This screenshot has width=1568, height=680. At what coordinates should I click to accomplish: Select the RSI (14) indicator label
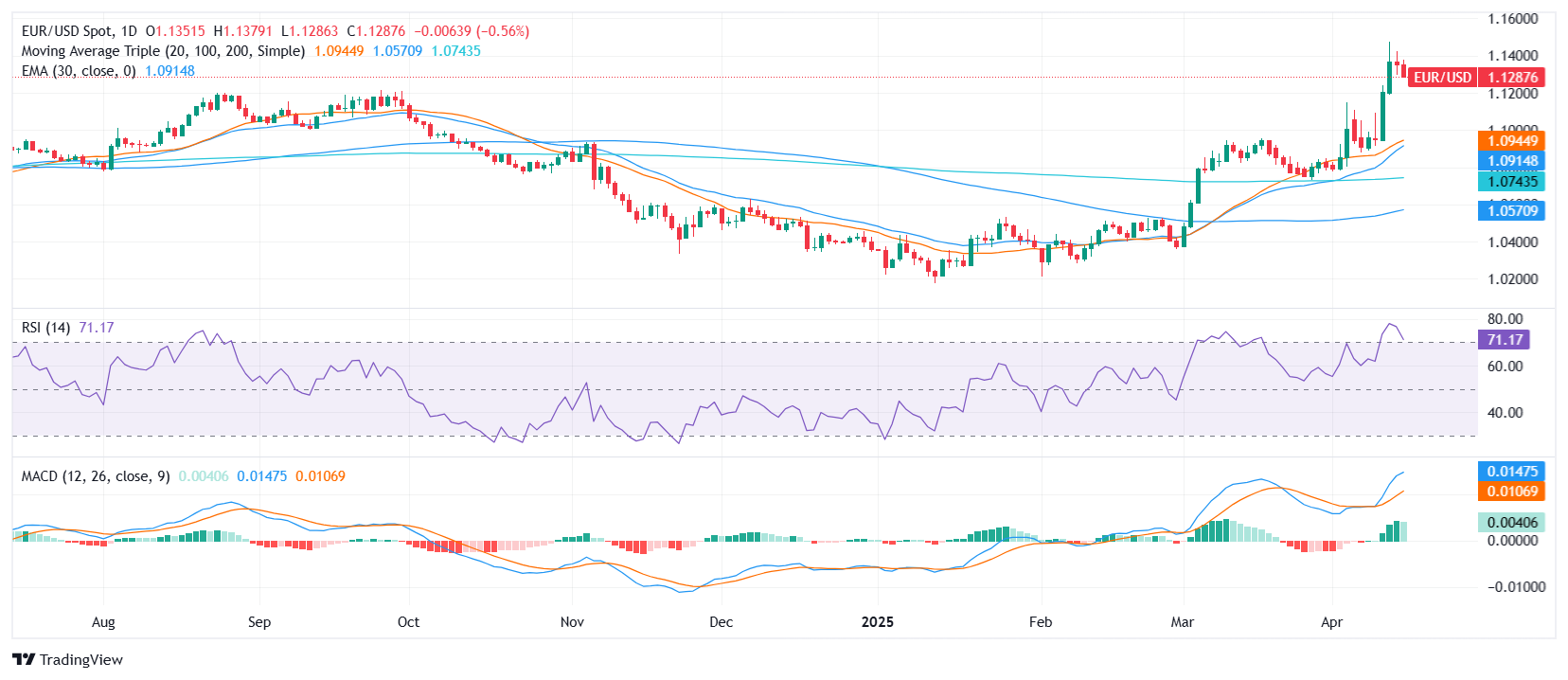[x=45, y=328]
